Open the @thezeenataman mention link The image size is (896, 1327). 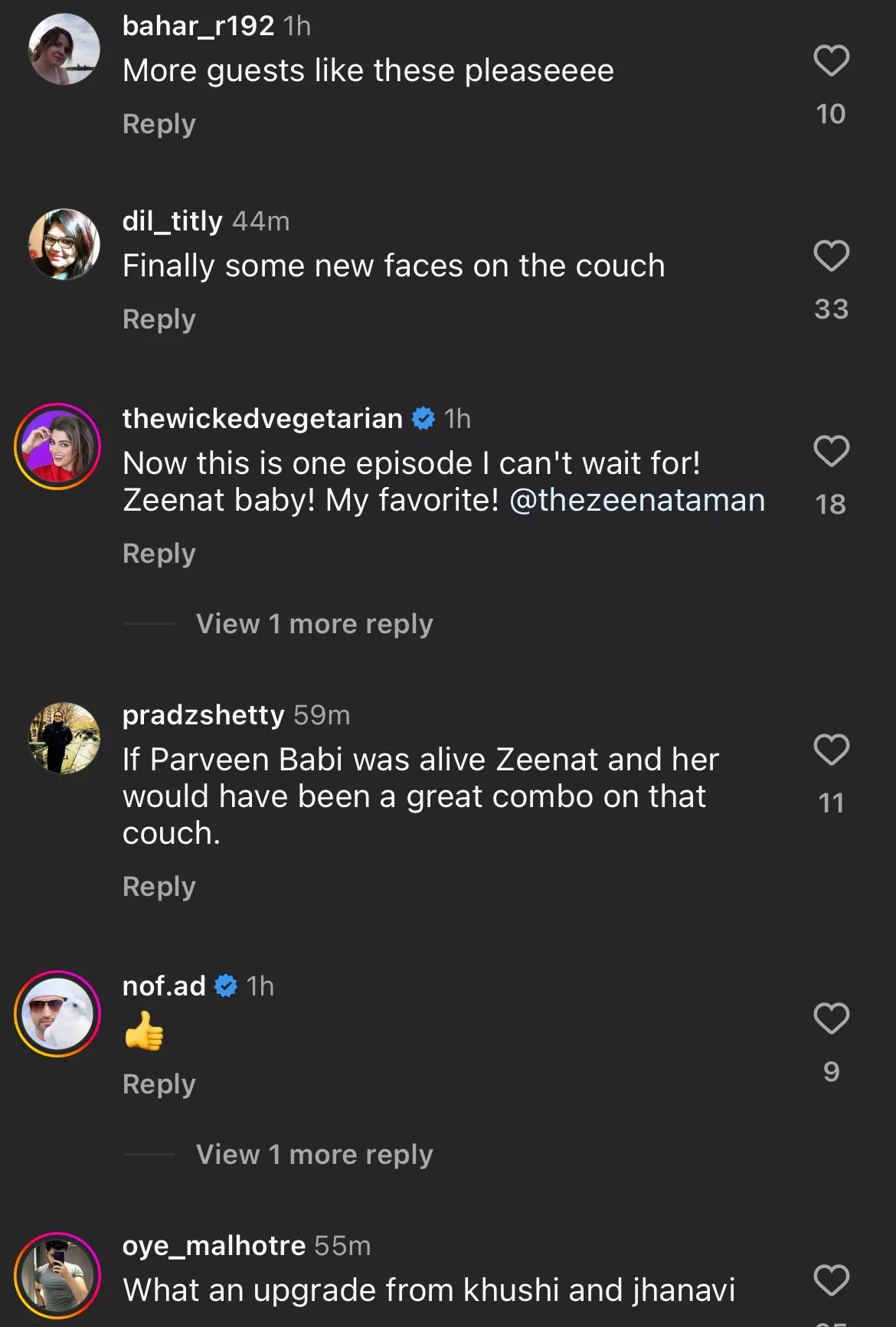coord(637,500)
